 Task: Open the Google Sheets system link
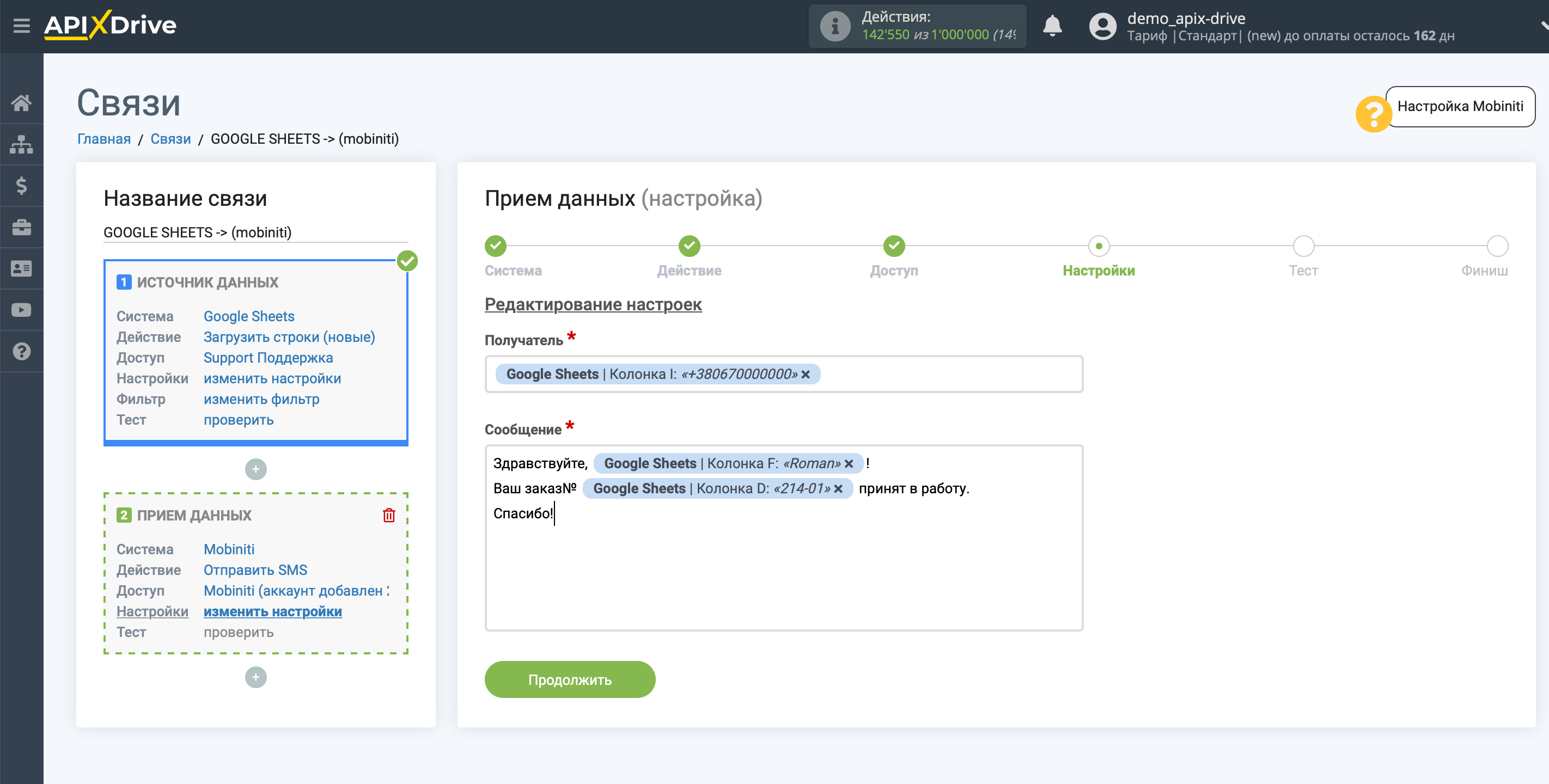[x=249, y=316]
